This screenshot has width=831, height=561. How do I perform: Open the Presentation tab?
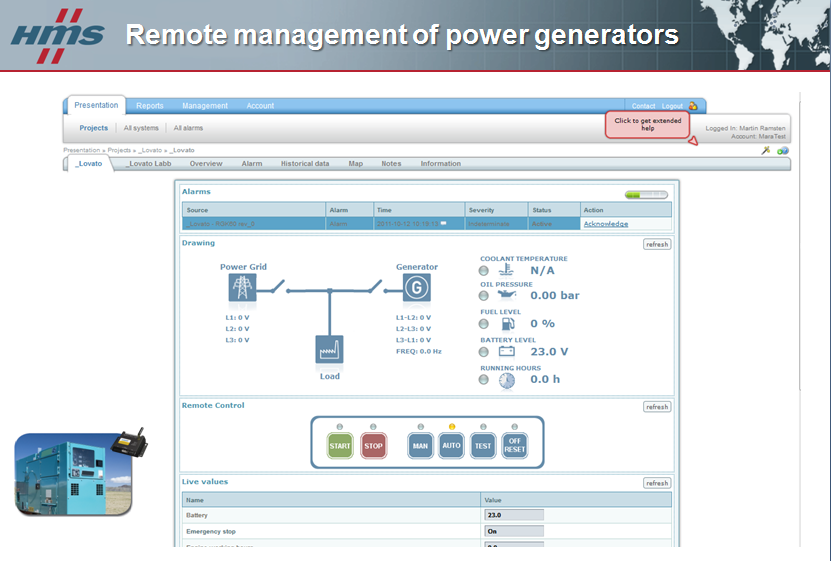[x=96, y=105]
